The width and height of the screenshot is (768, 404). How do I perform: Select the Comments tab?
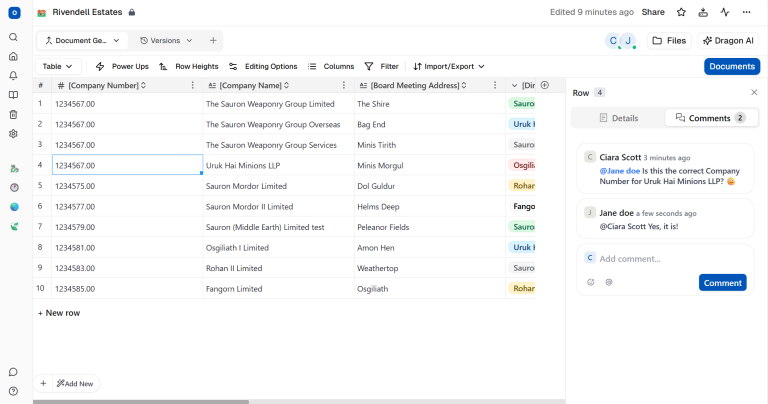point(709,118)
